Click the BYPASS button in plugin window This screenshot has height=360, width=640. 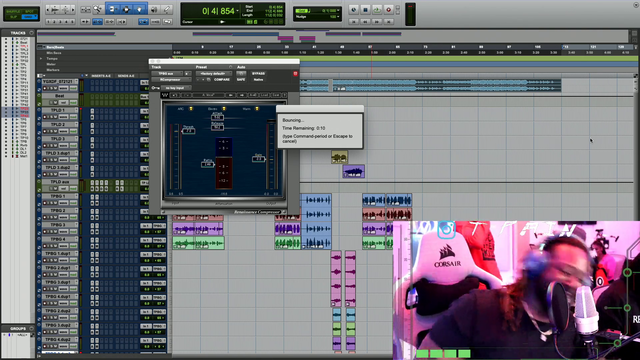coord(258,73)
